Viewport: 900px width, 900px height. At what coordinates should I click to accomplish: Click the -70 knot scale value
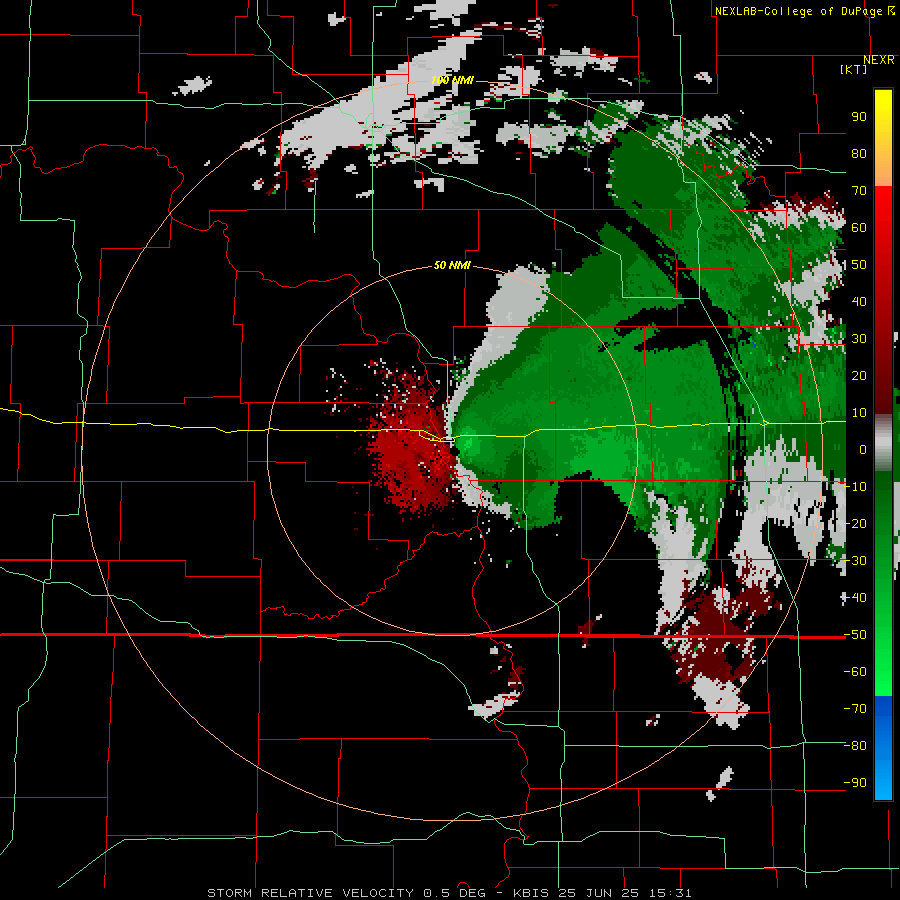point(856,709)
